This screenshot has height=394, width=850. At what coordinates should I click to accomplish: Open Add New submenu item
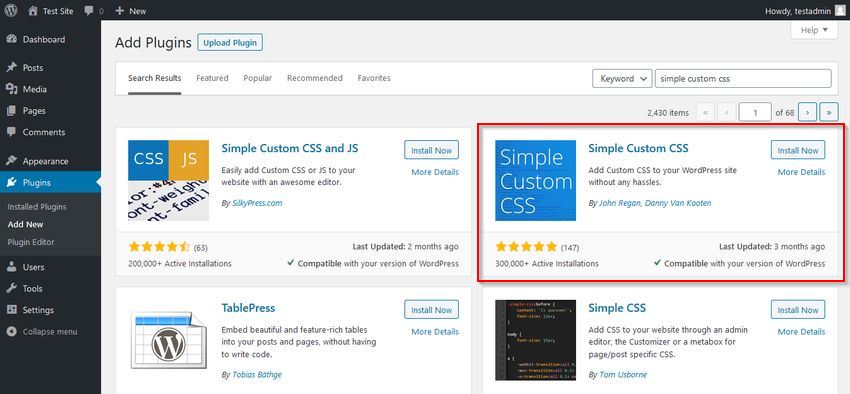pyautogui.click(x=25, y=224)
